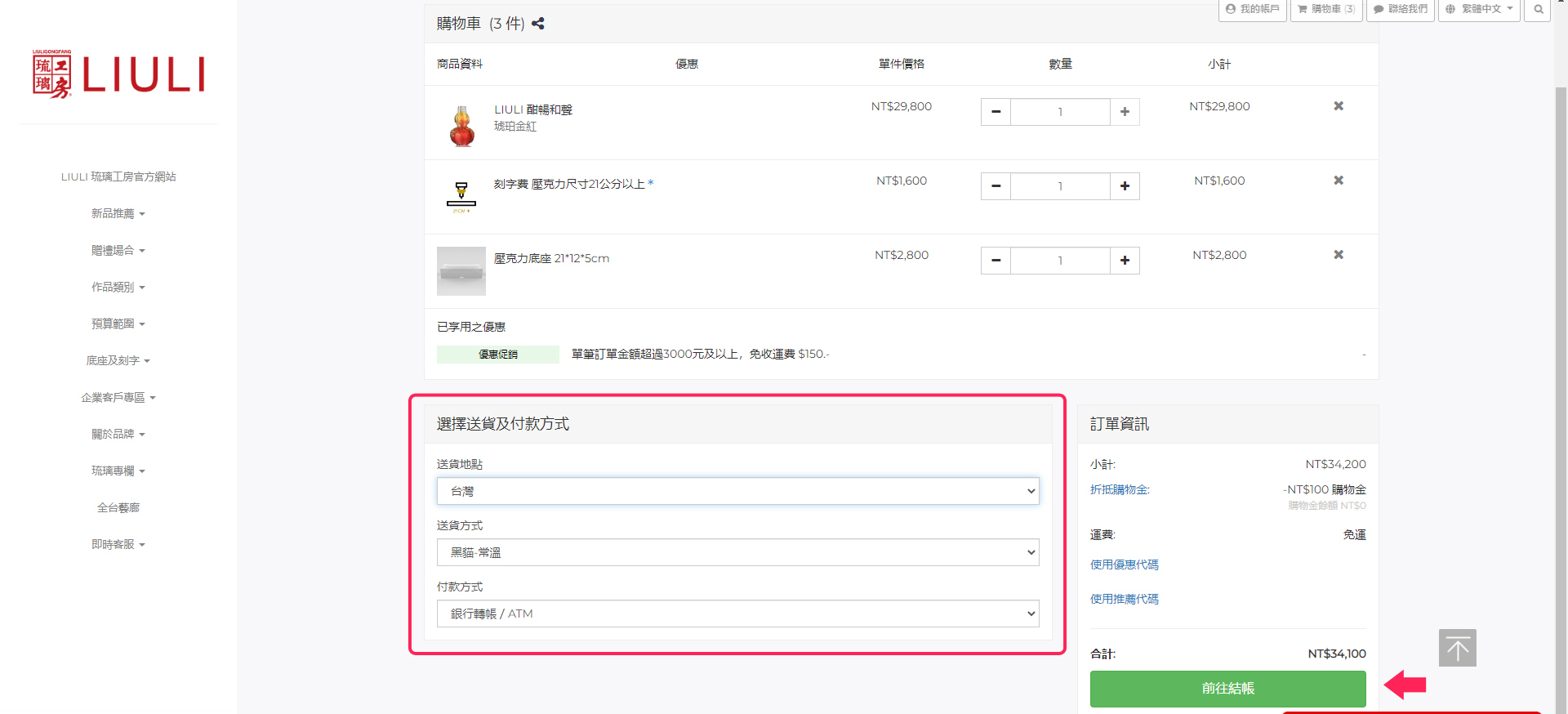Remove LIULI 酣暢和聲 item from cart
Viewport: 1568px width, 714px height.
tap(1338, 106)
